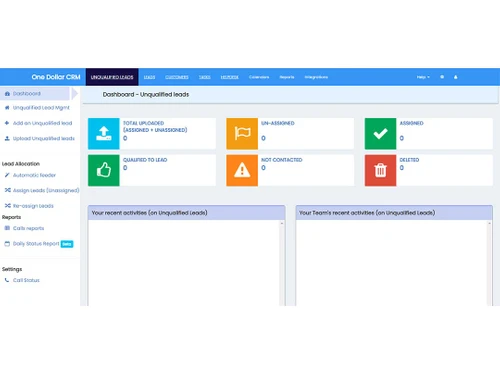Click the green Qualified to Lead thumbs-up icon
Image resolution: width=500 pixels, height=375 pixels.
coord(104,170)
